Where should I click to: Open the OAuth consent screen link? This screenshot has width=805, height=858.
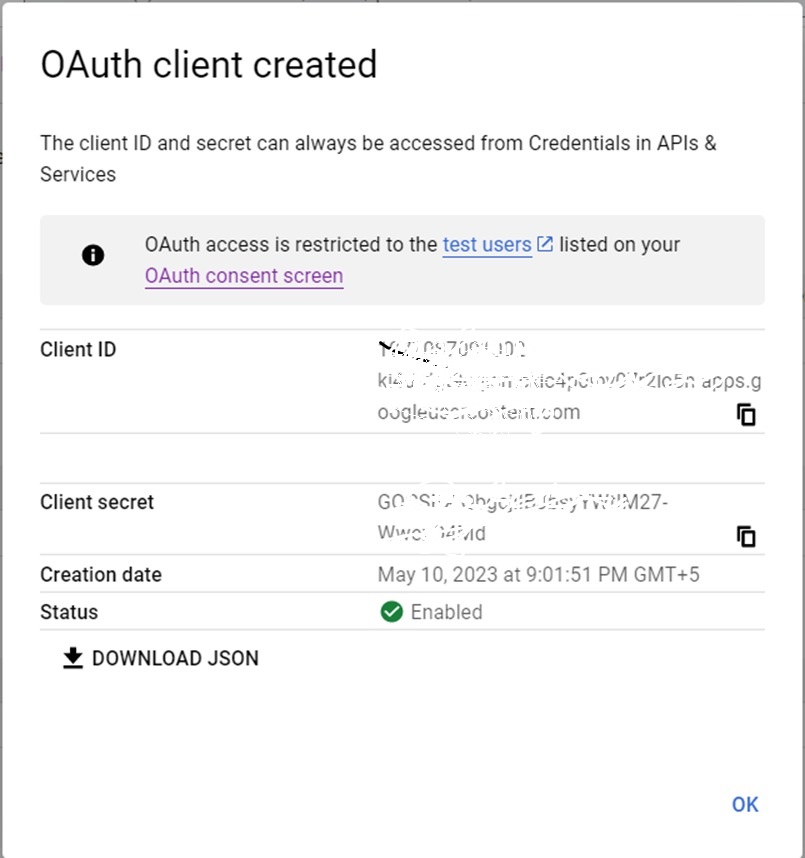[244, 276]
